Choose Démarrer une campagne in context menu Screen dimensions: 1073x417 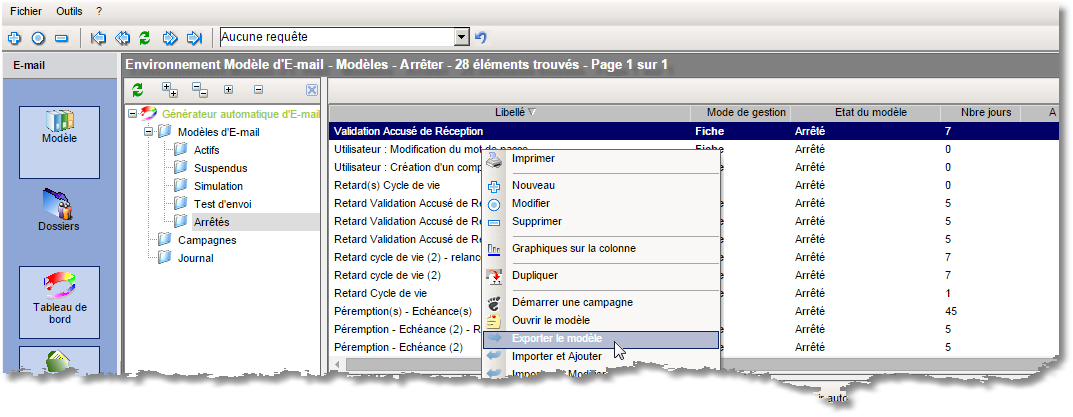coord(602,302)
